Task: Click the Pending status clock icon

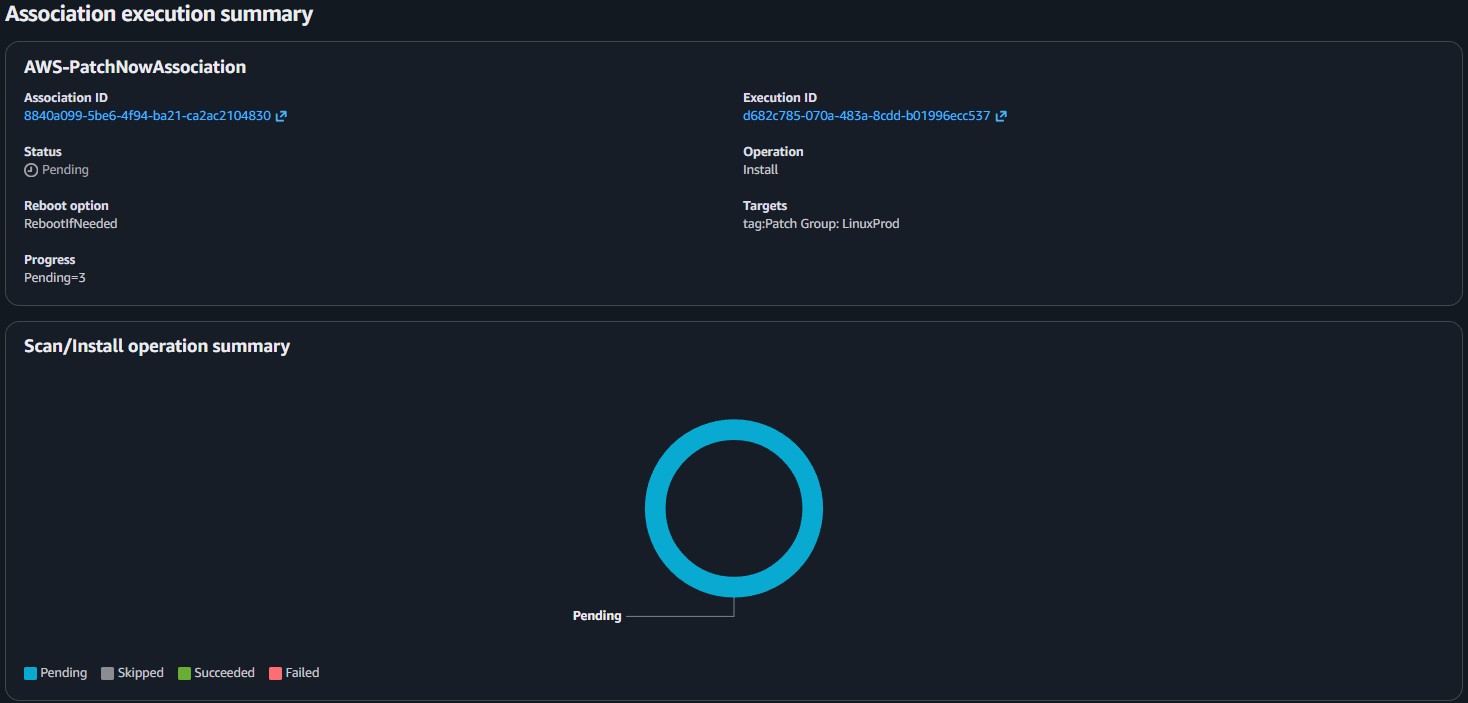Action: pos(29,169)
